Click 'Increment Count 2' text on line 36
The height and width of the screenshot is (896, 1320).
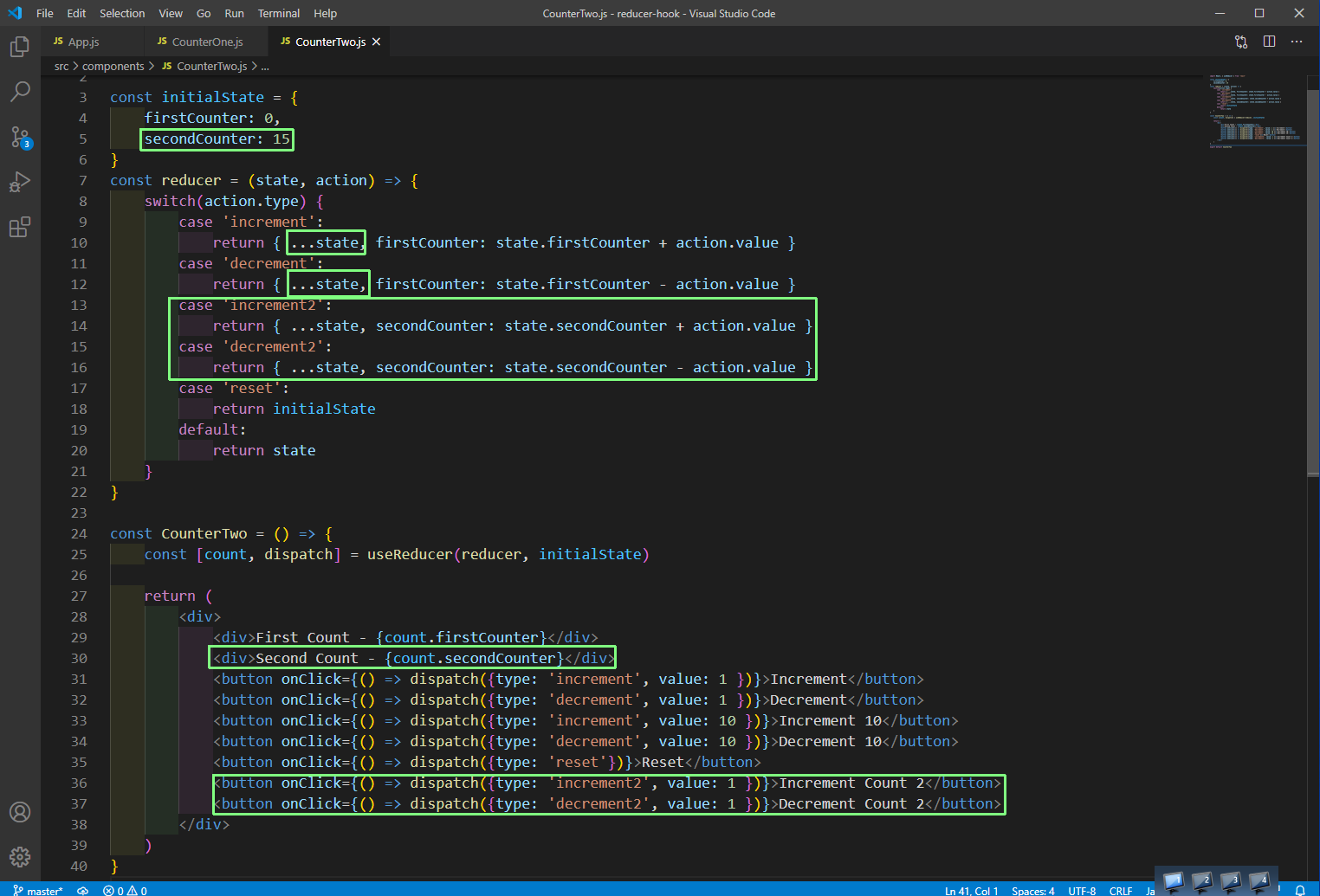[x=851, y=783]
